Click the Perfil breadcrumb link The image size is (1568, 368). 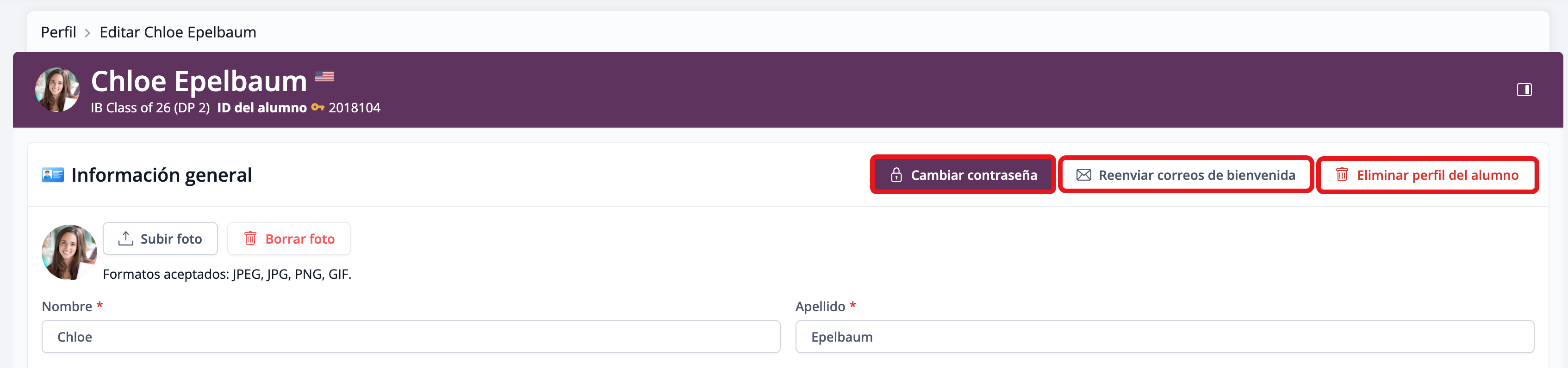point(58,32)
